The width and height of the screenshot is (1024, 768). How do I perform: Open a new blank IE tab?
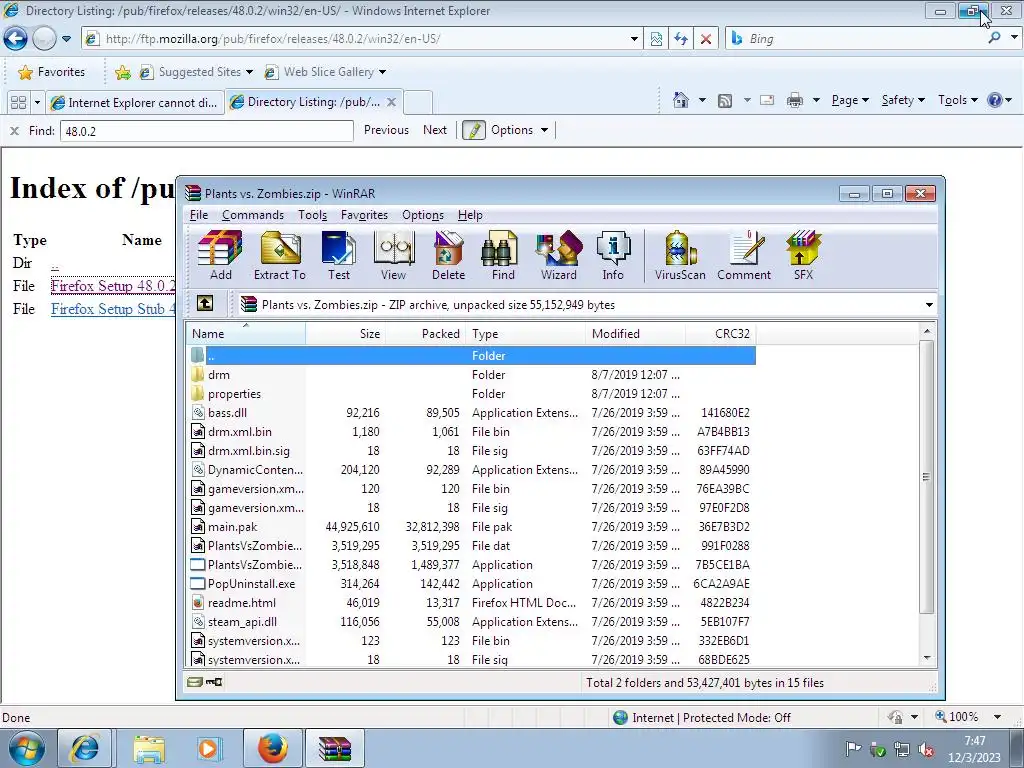pos(418,103)
